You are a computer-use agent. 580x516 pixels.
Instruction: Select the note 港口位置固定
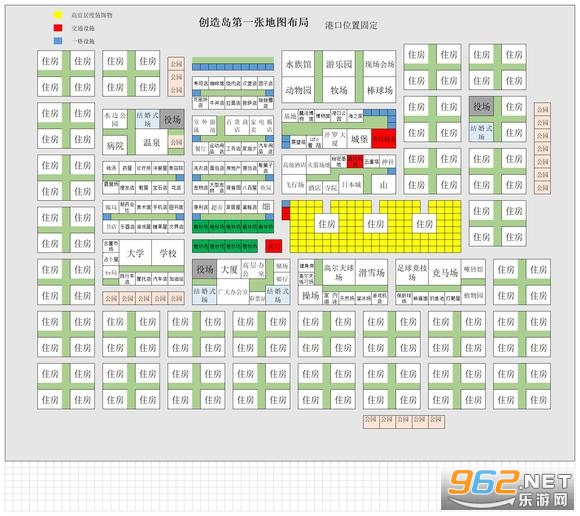coord(351,25)
